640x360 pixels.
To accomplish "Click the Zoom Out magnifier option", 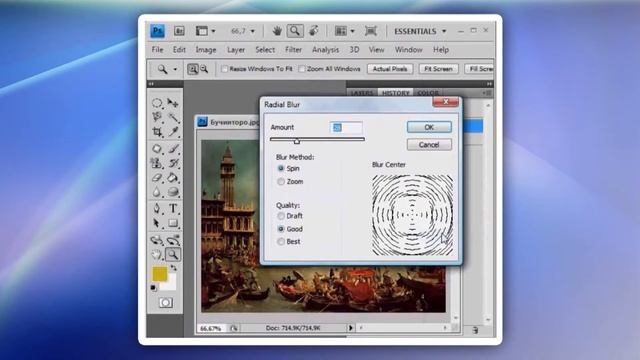I will click(x=204, y=69).
